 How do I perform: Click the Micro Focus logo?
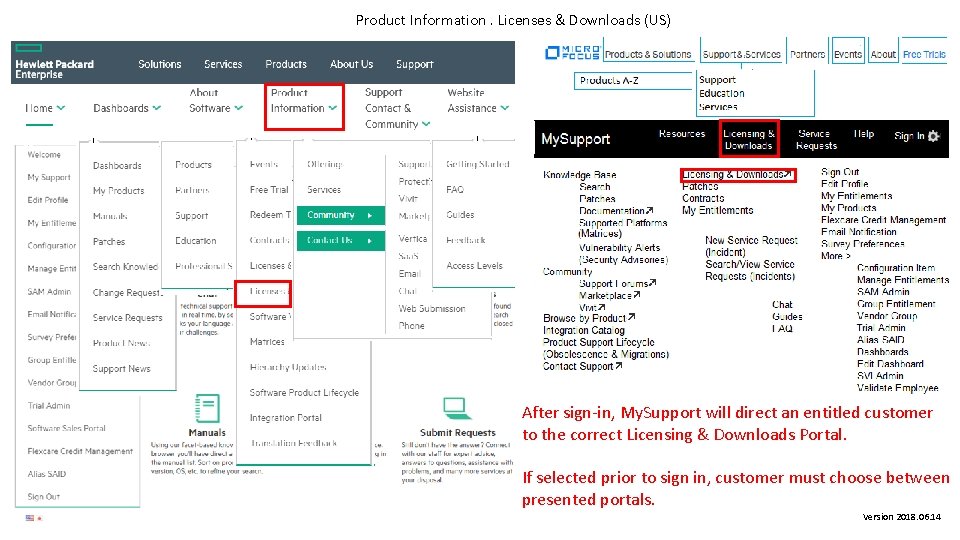(x=573, y=53)
